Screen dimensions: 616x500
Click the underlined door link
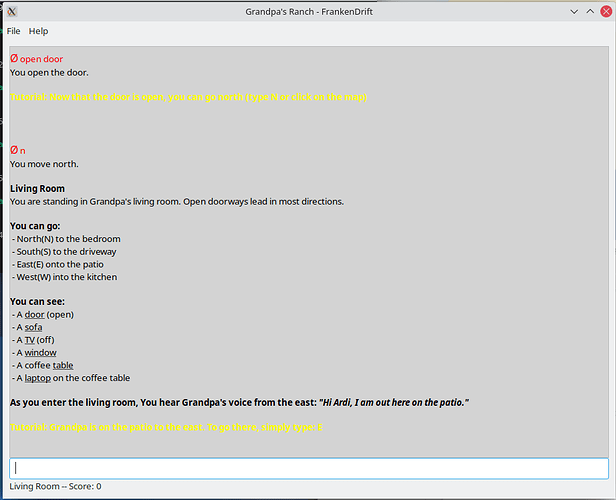coord(35,315)
